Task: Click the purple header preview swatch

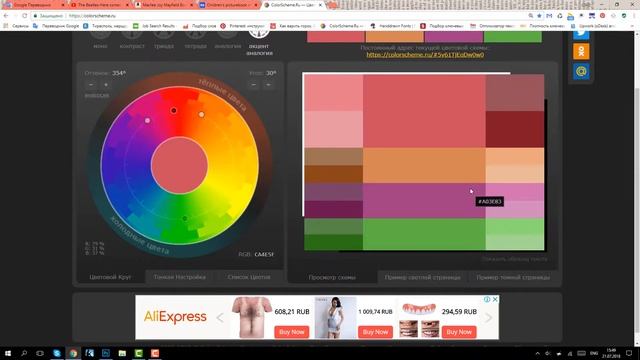Action: [x=453, y=36]
